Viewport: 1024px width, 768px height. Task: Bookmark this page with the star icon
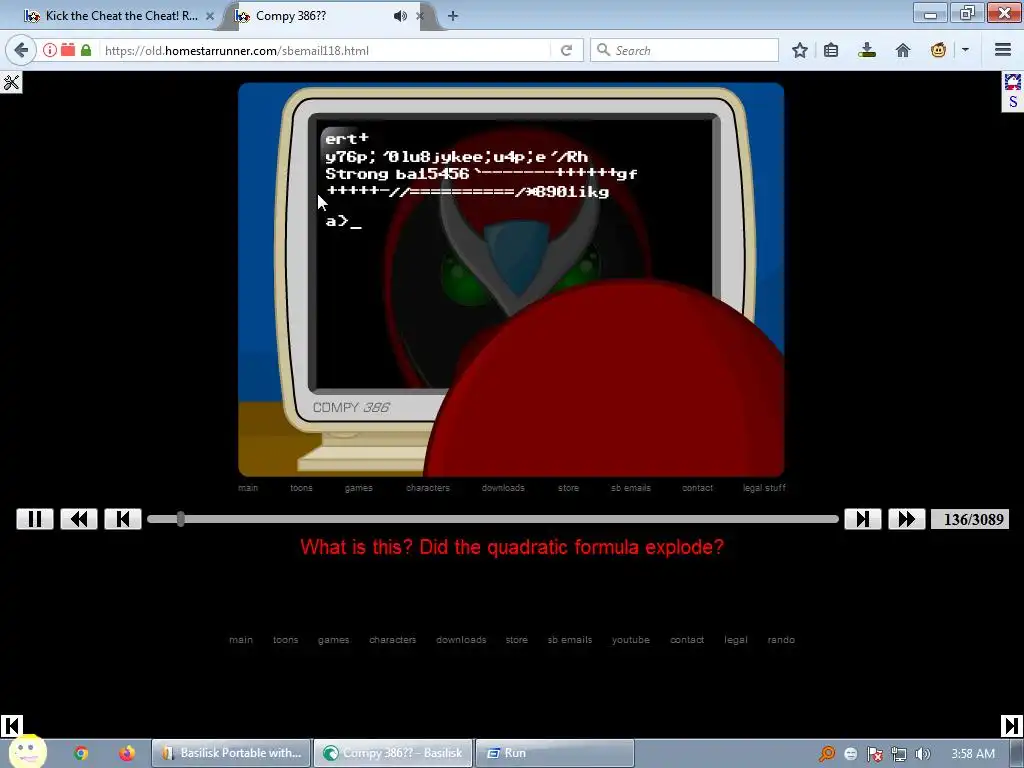(x=799, y=50)
